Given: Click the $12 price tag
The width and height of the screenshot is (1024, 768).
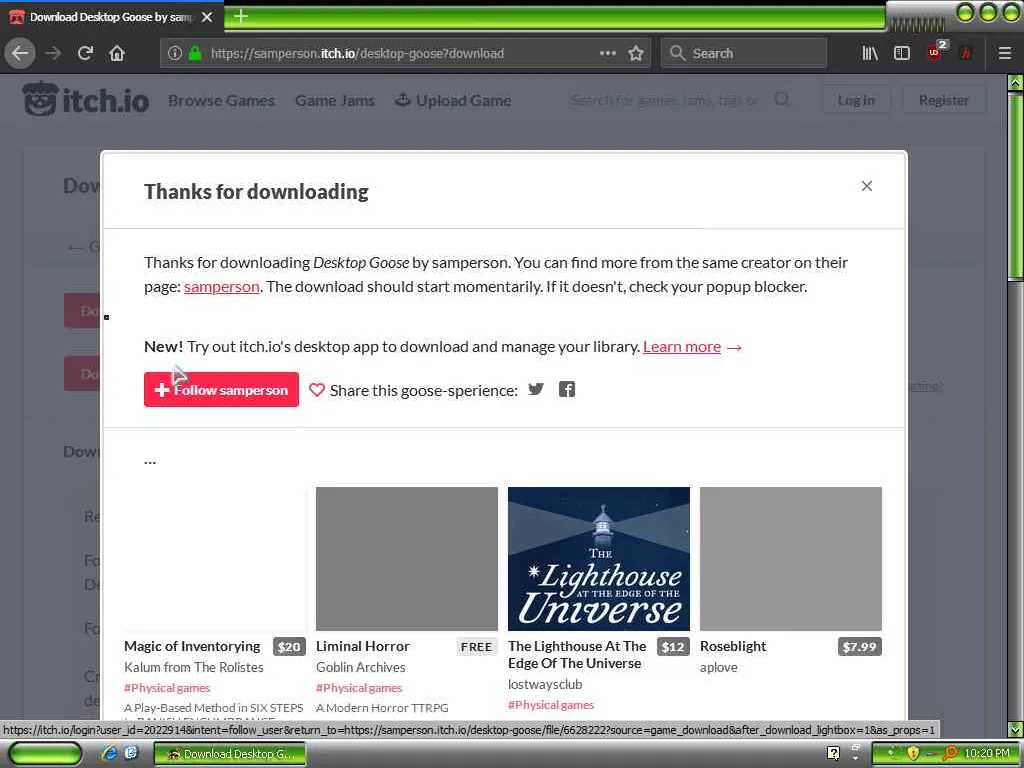Looking at the screenshot, I should (x=673, y=647).
